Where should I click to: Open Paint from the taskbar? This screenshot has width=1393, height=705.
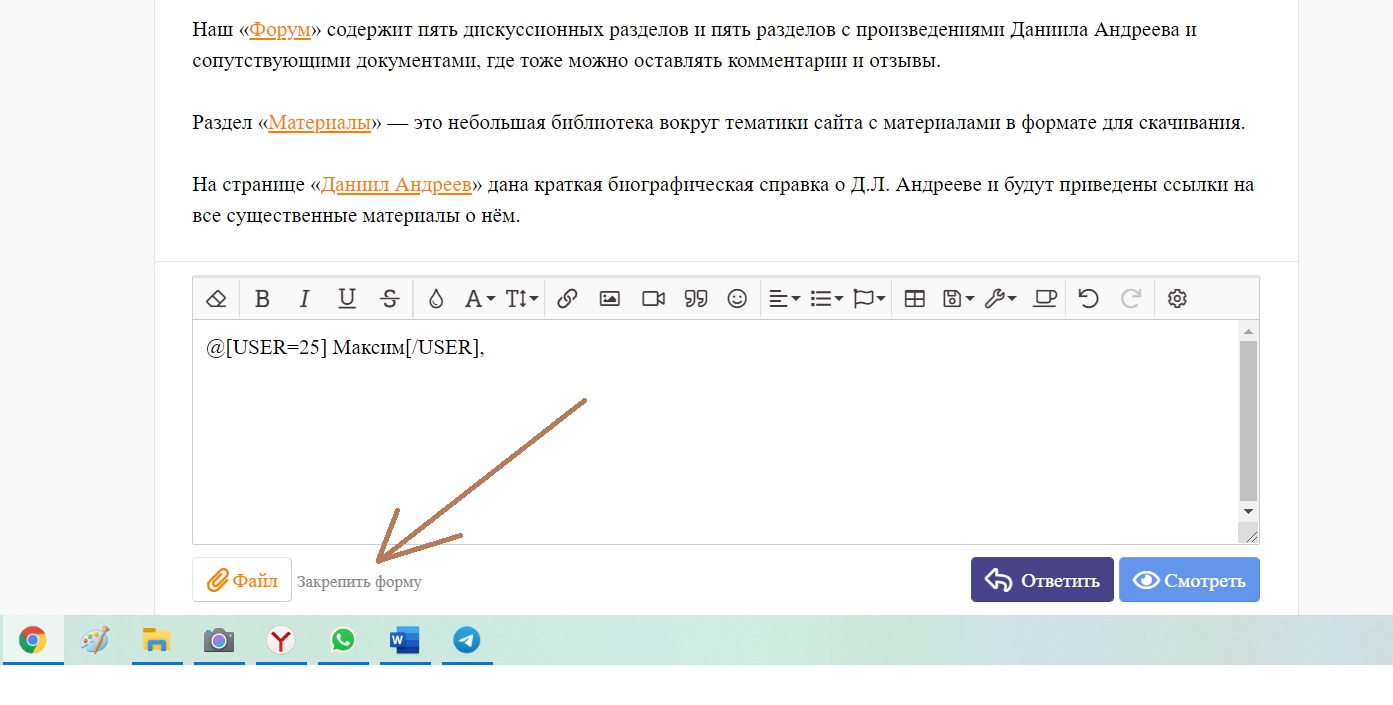[x=95, y=640]
